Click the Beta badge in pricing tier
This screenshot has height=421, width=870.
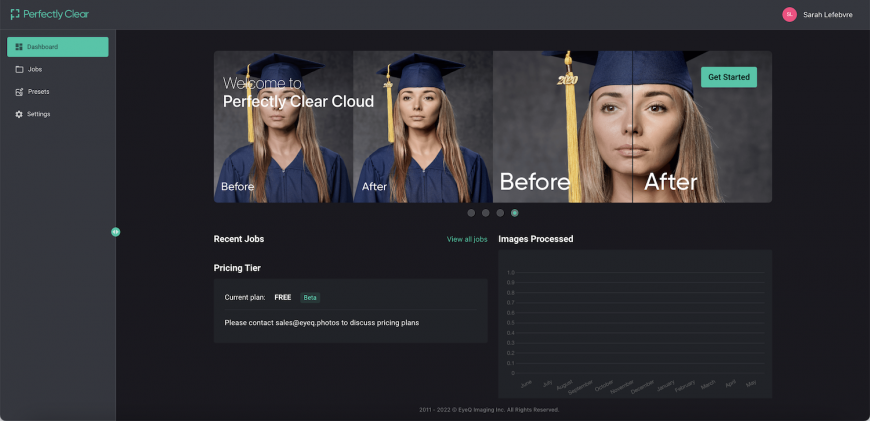click(x=310, y=298)
